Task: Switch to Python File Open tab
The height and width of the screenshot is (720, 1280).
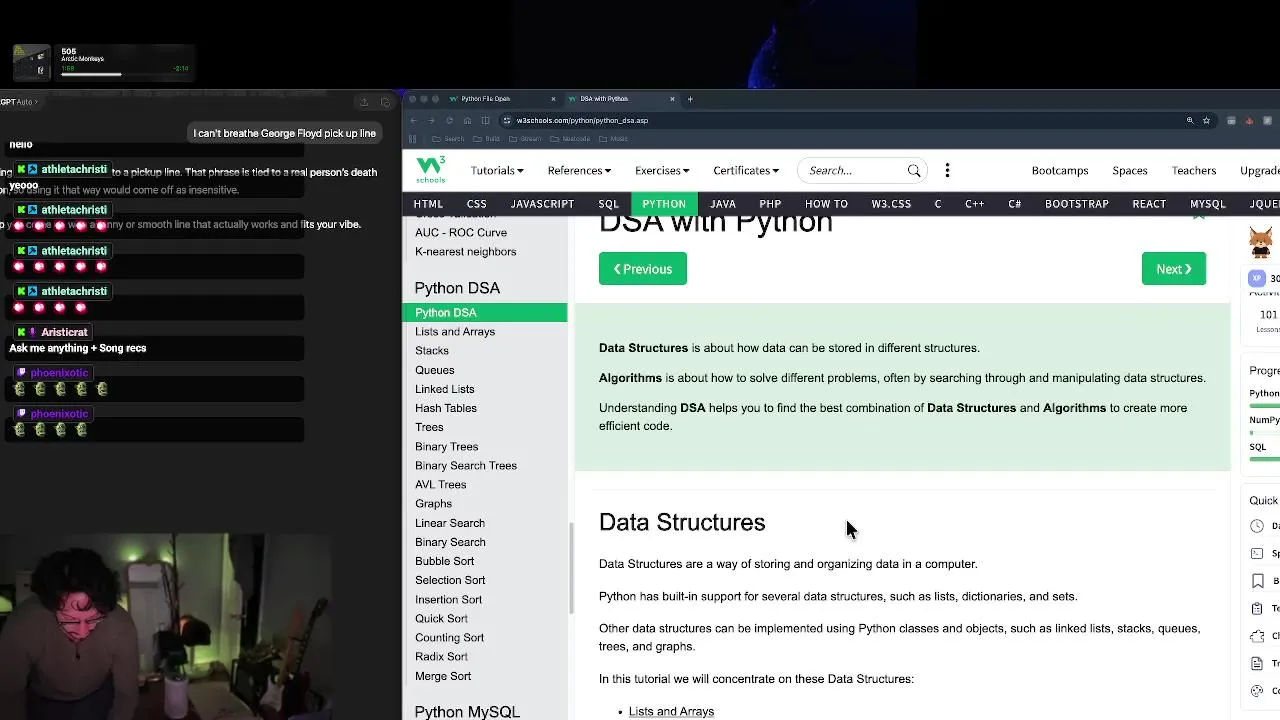Action: (501, 99)
